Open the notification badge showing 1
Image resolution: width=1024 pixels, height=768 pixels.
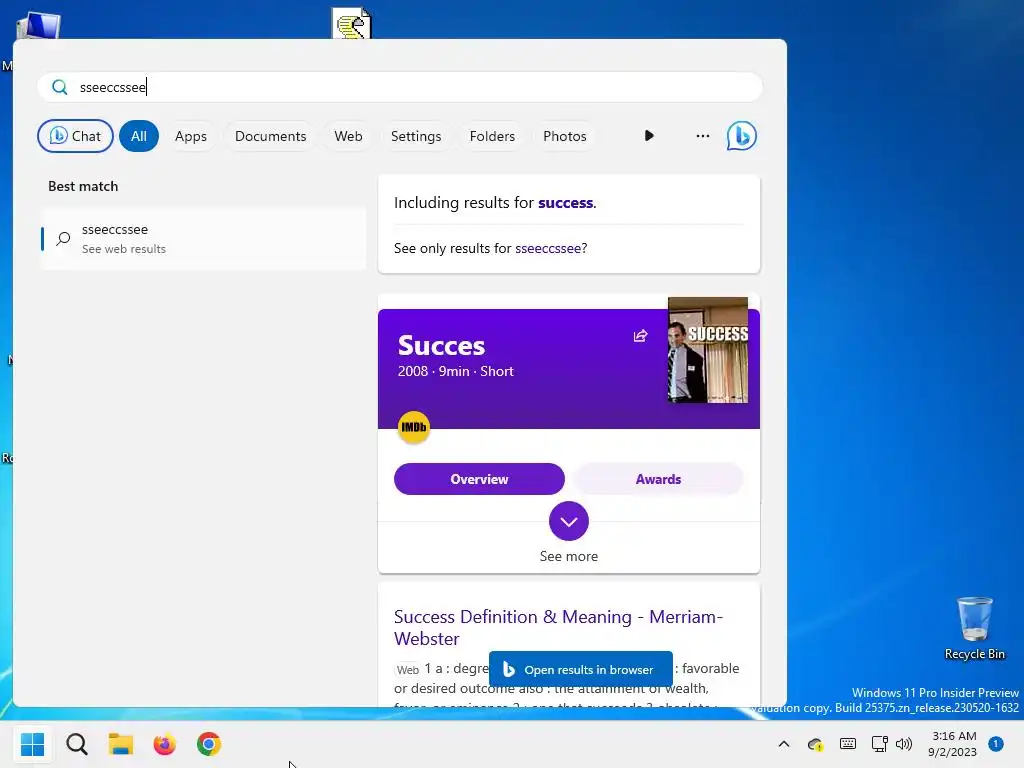click(x=996, y=743)
